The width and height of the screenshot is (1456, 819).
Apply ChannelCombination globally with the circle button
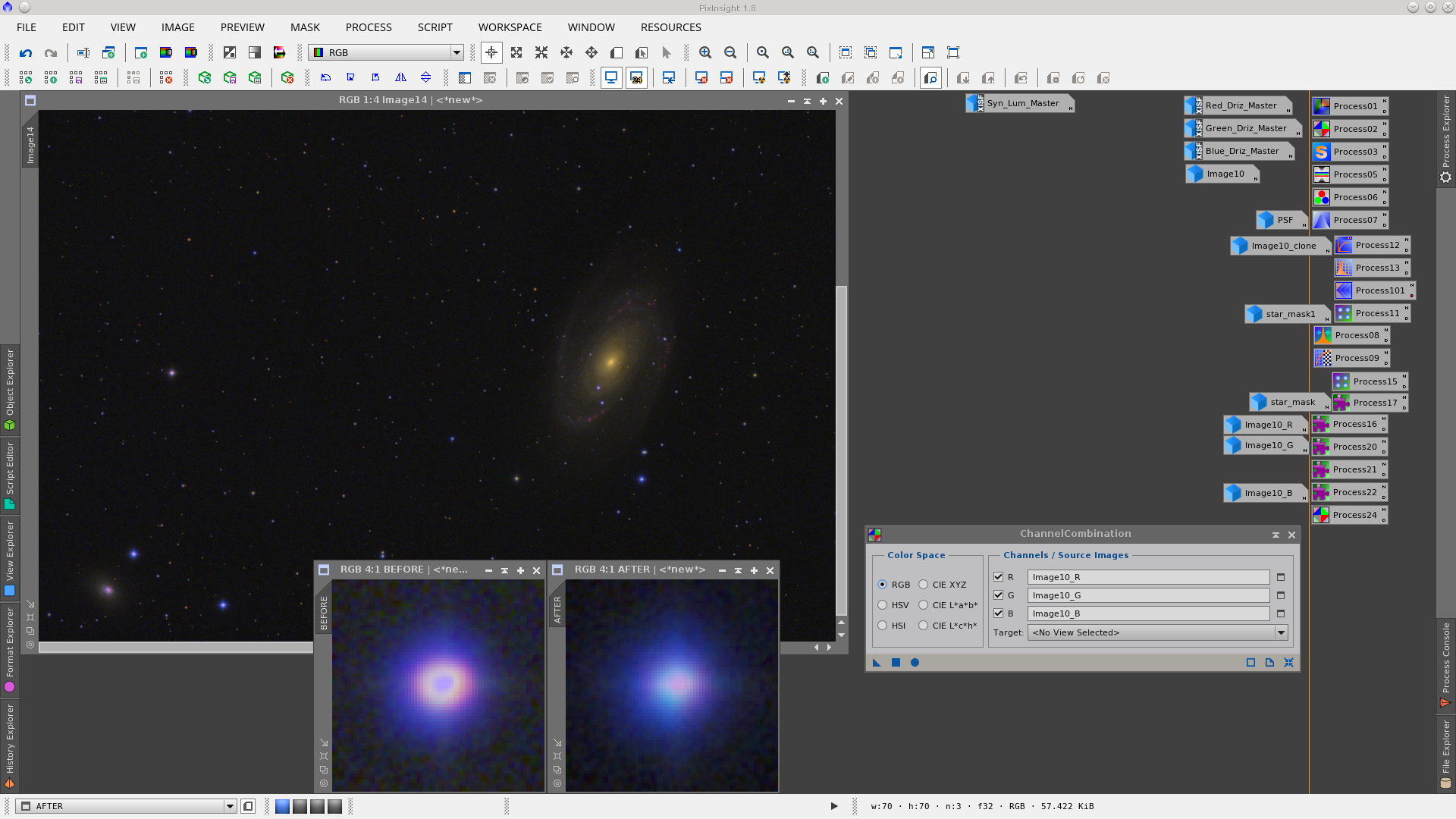[915, 662]
